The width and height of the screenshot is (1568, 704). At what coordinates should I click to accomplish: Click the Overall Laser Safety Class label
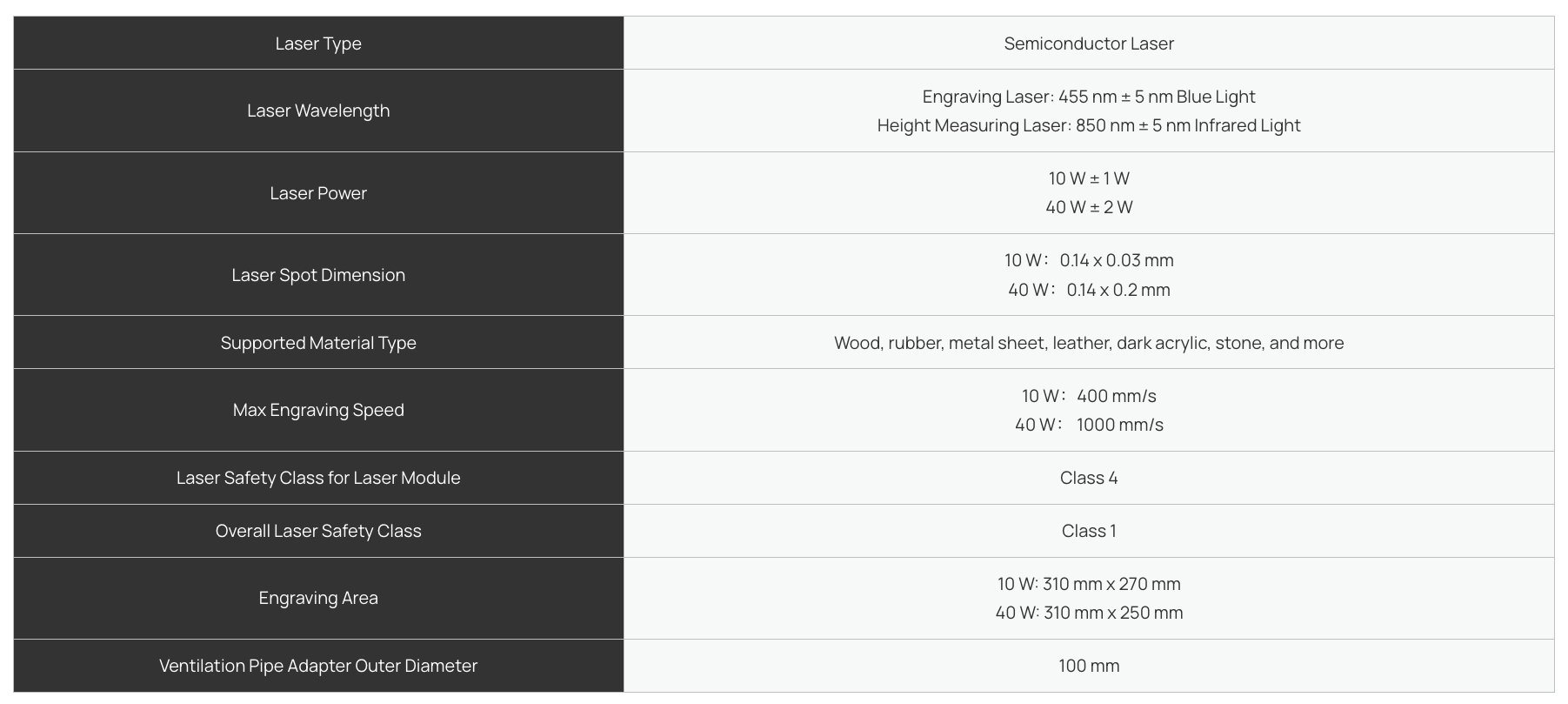tap(318, 531)
